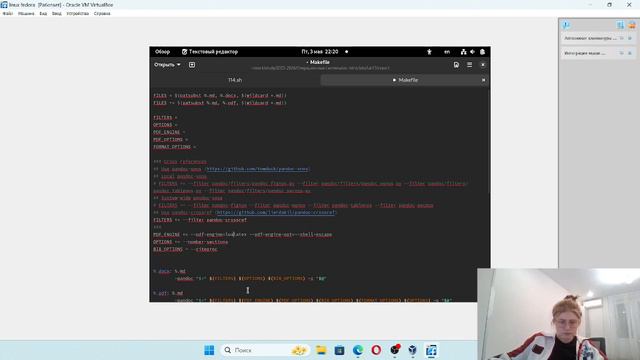
Task: Select the Makefile tab
Action: click(405, 80)
